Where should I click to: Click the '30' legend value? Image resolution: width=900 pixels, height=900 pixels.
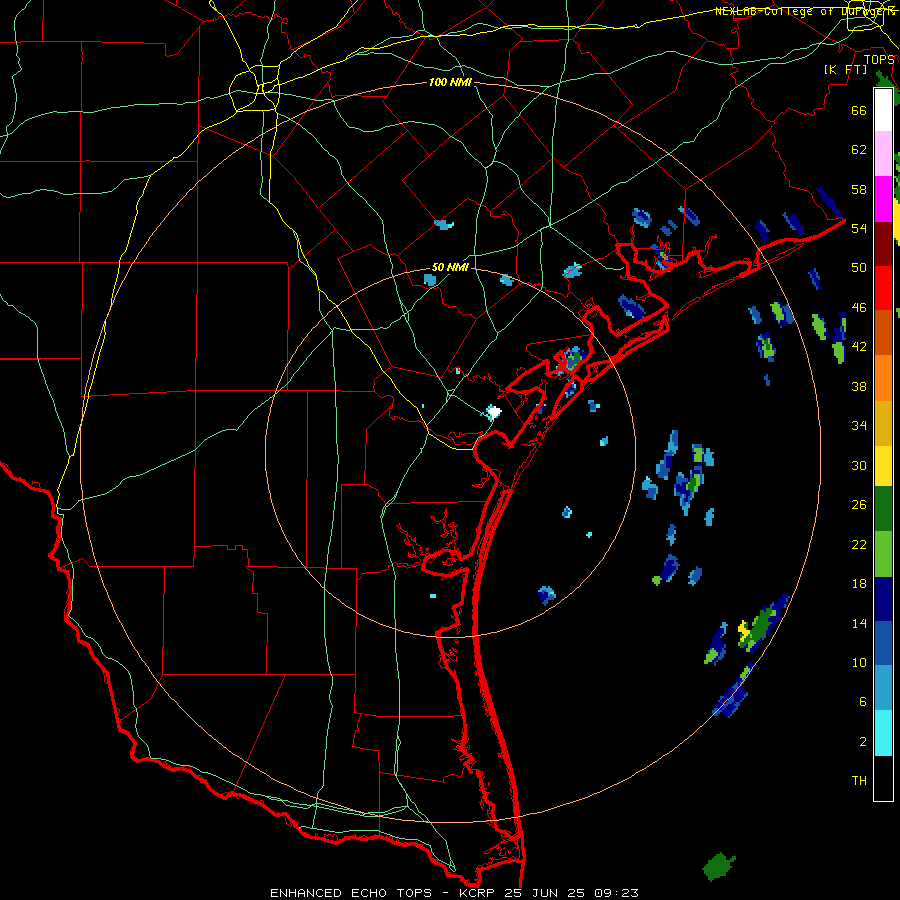coord(859,465)
